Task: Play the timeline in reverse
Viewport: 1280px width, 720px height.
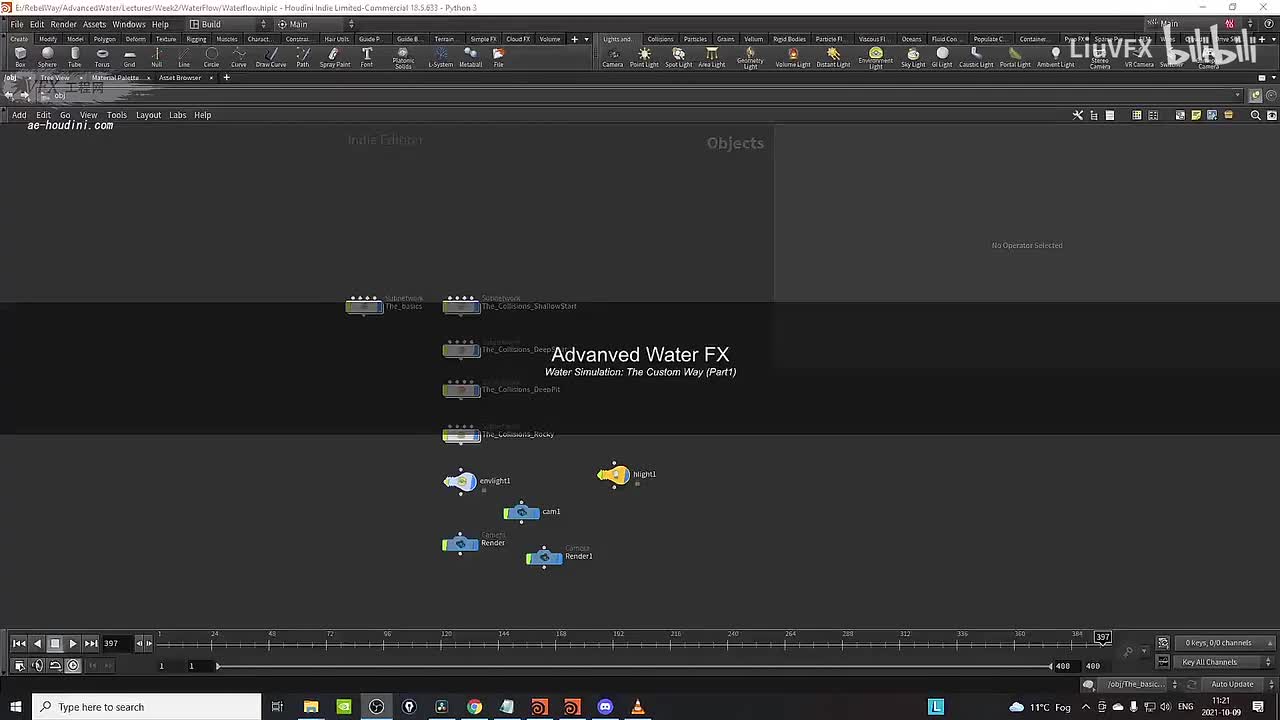Action: pyautogui.click(x=37, y=643)
